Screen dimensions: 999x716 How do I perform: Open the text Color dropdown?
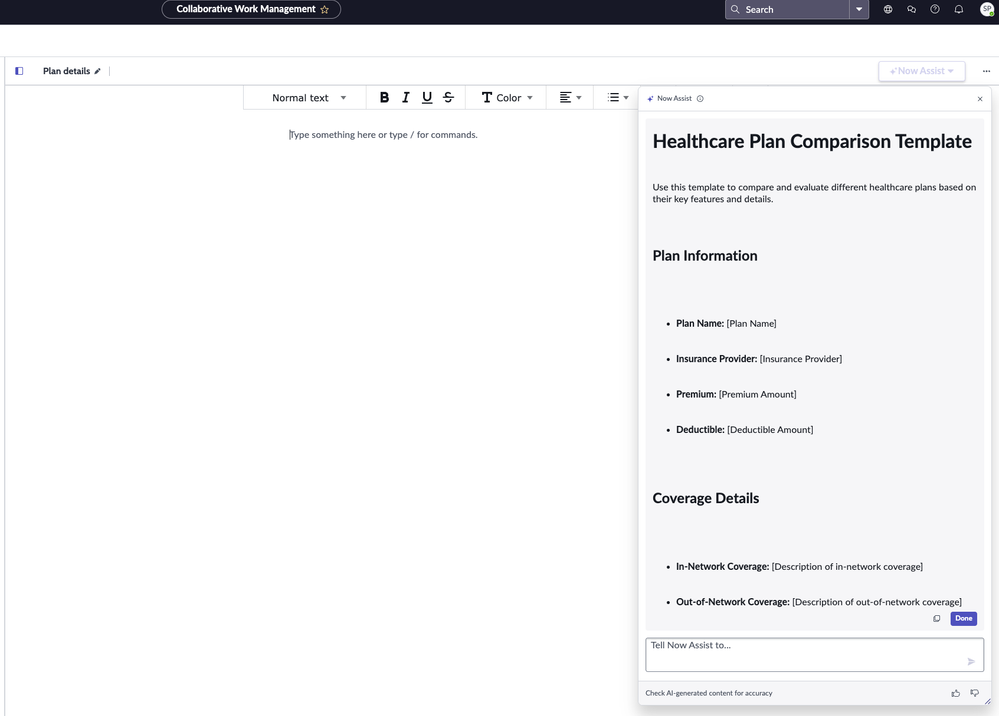506,97
